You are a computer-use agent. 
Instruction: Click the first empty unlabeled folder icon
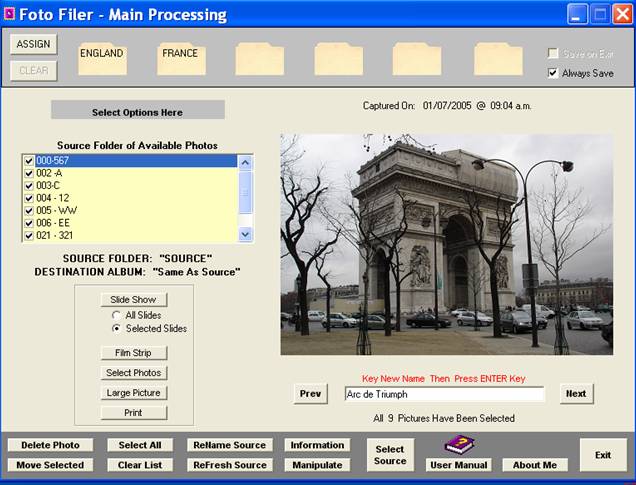click(x=259, y=58)
